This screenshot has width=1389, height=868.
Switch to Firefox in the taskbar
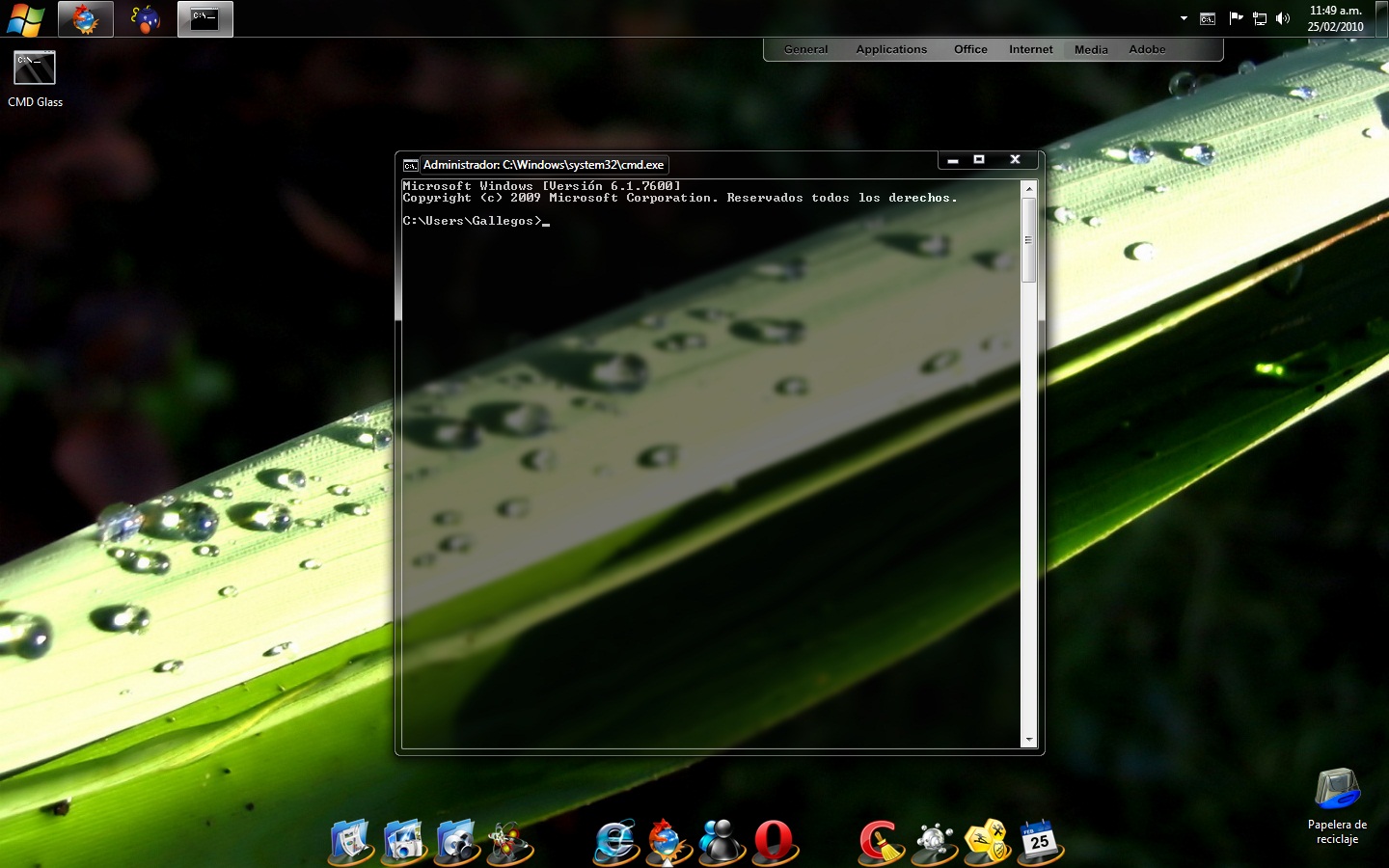(86, 18)
